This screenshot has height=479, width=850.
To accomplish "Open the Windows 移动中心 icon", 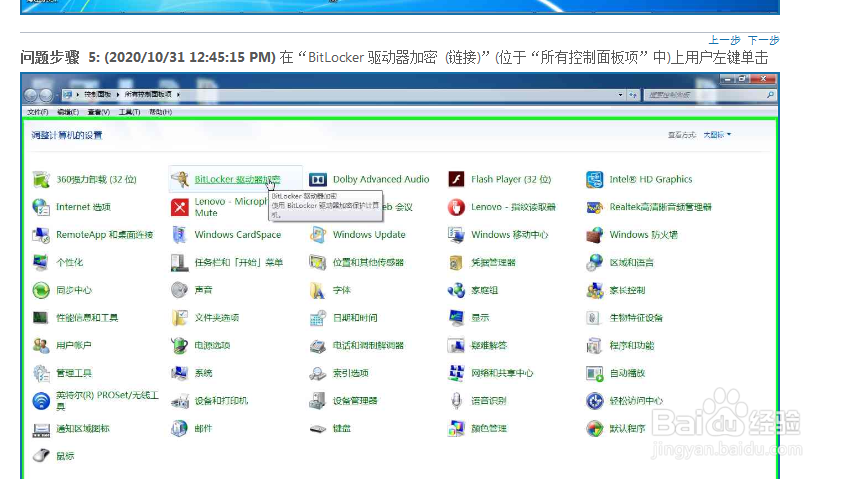I will [456, 235].
